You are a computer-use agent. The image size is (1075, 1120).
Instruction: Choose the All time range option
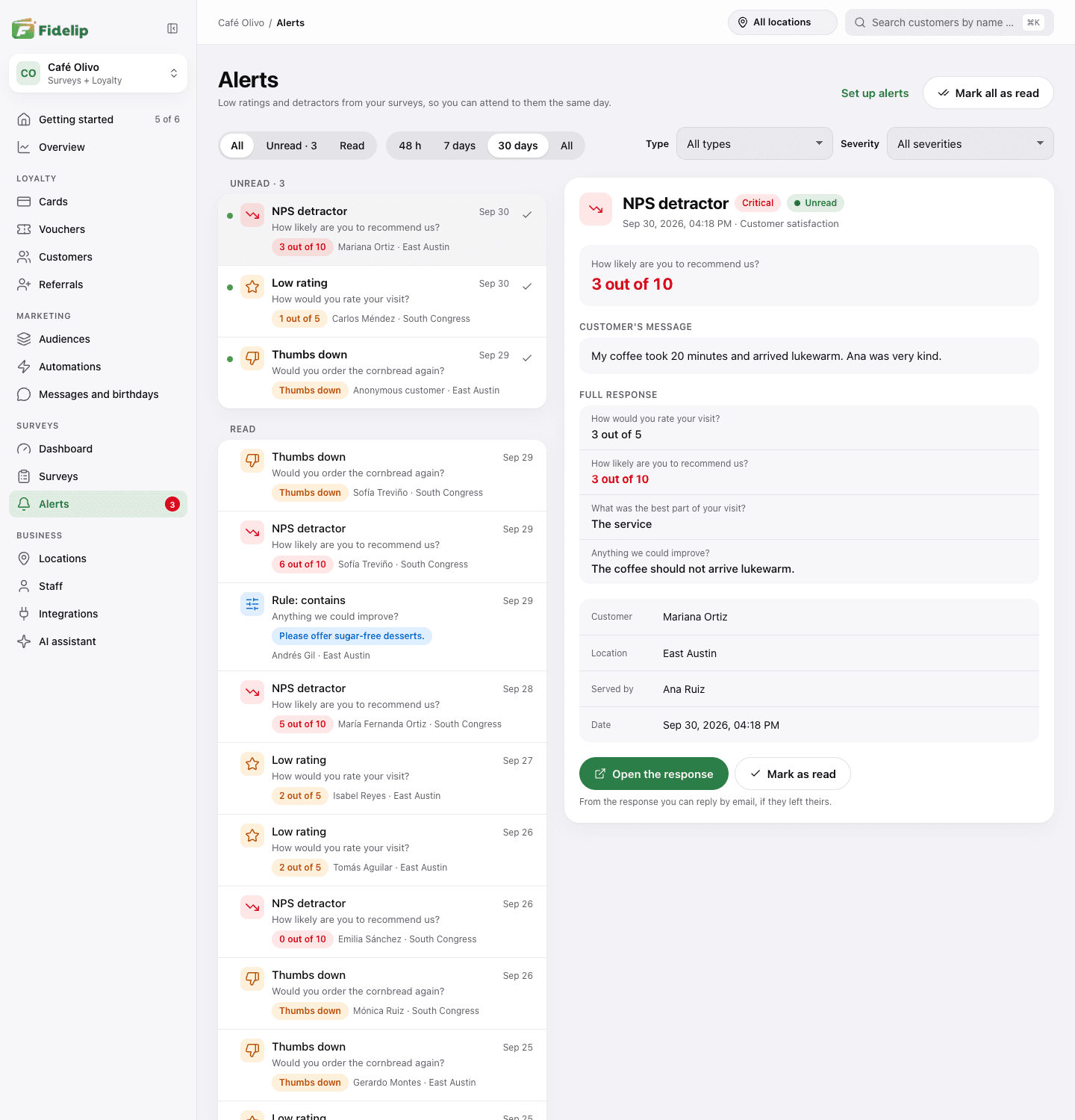(567, 146)
